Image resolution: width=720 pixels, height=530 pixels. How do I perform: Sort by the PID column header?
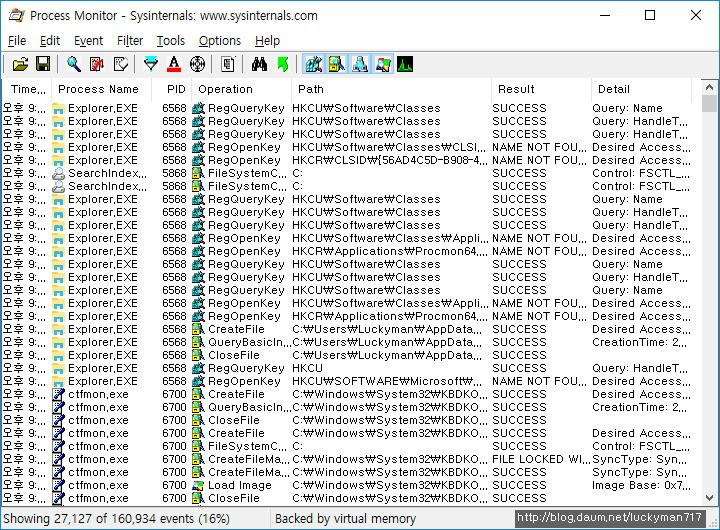(172, 89)
